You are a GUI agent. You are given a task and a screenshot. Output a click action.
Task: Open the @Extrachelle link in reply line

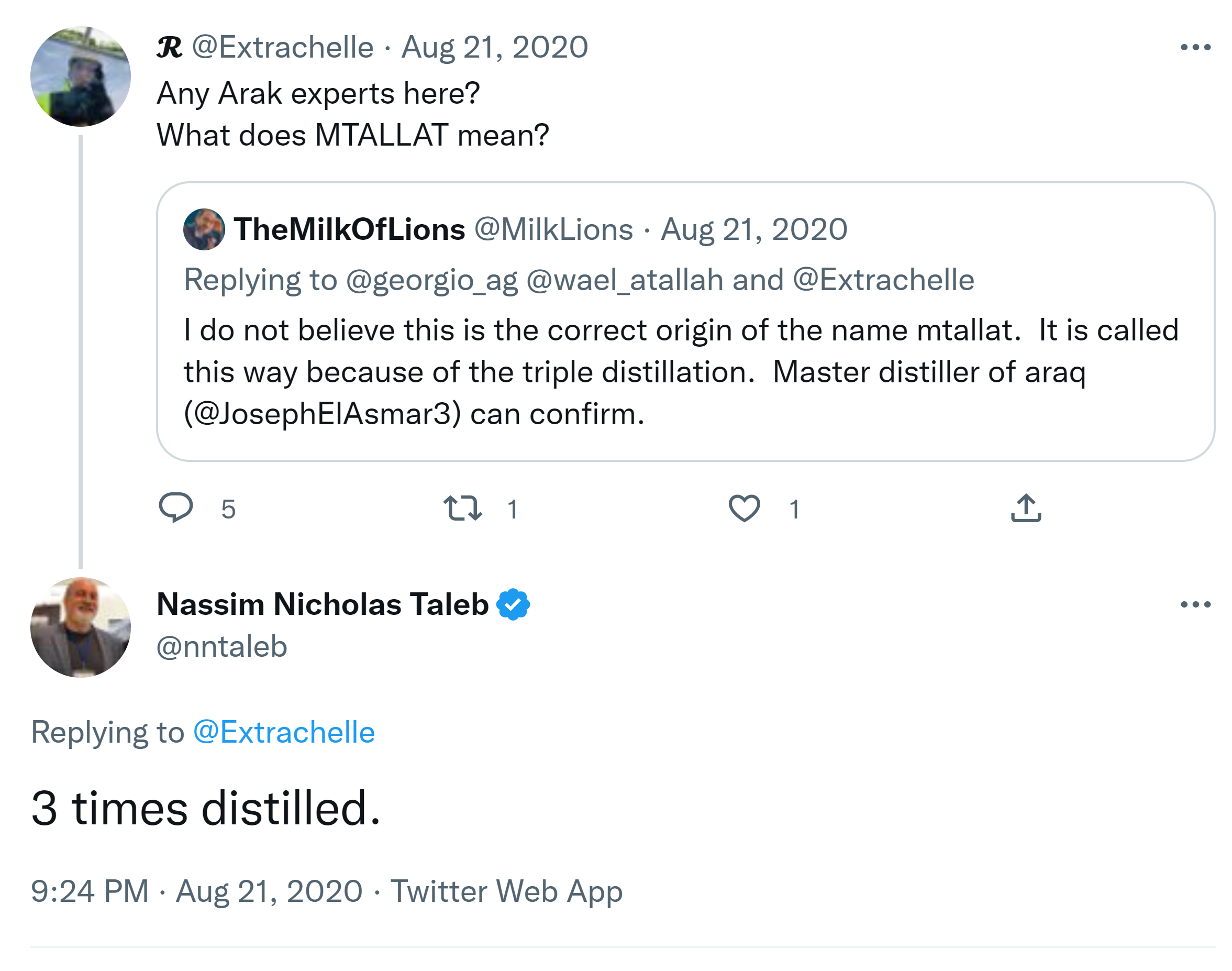point(284,732)
